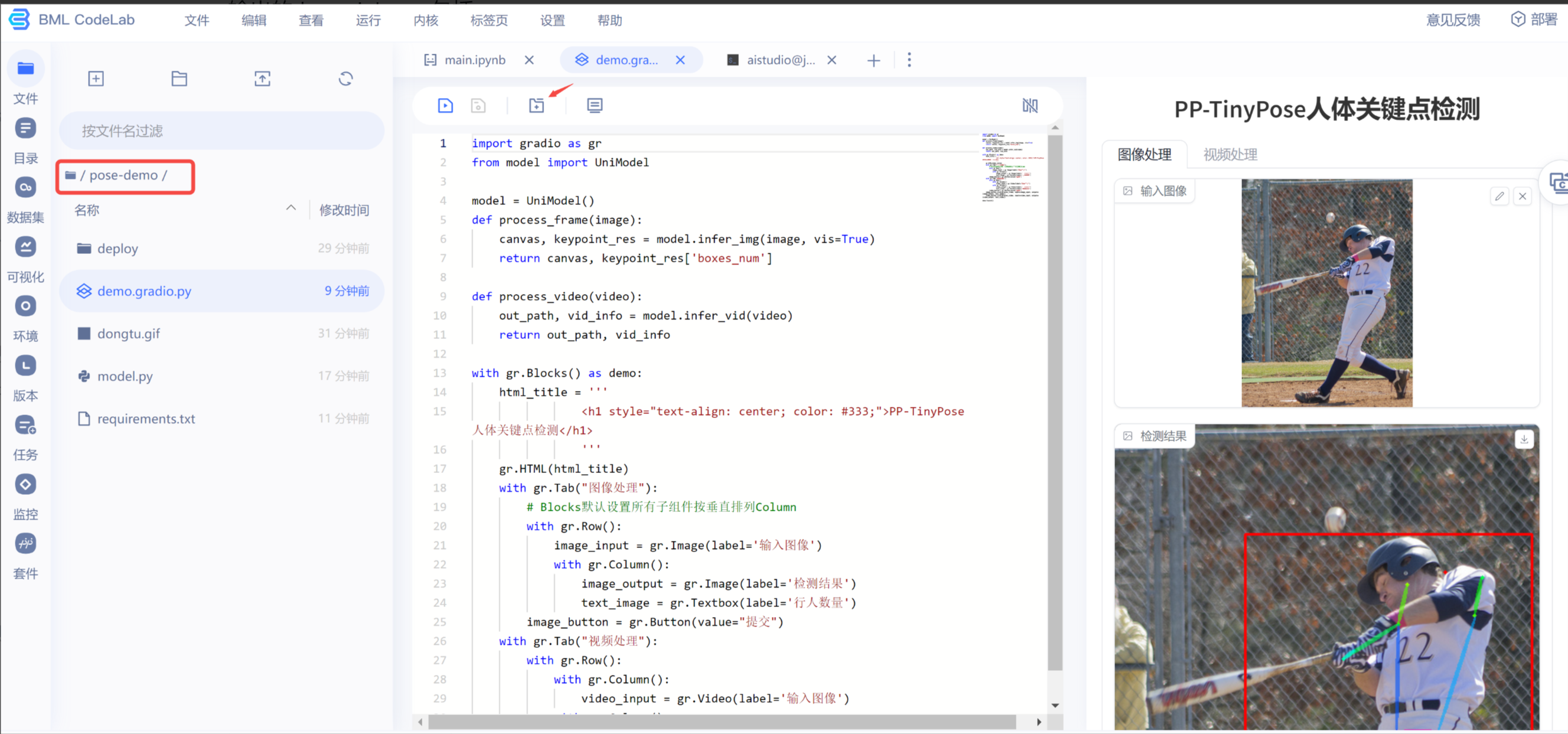Toggle the split preview icon at editor right
1568x734 pixels.
[1030, 105]
